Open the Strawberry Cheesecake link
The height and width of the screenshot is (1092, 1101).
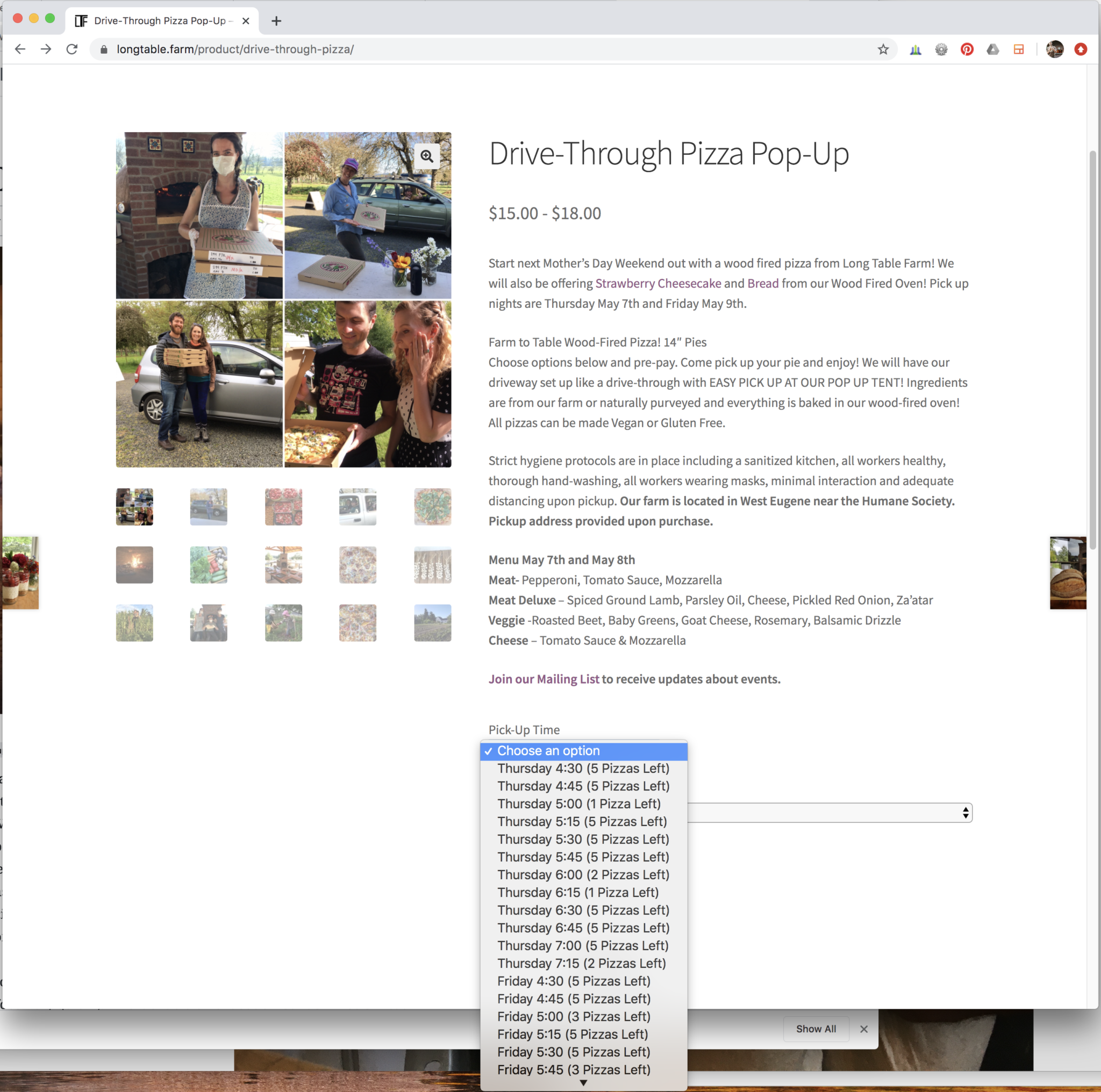(x=658, y=283)
